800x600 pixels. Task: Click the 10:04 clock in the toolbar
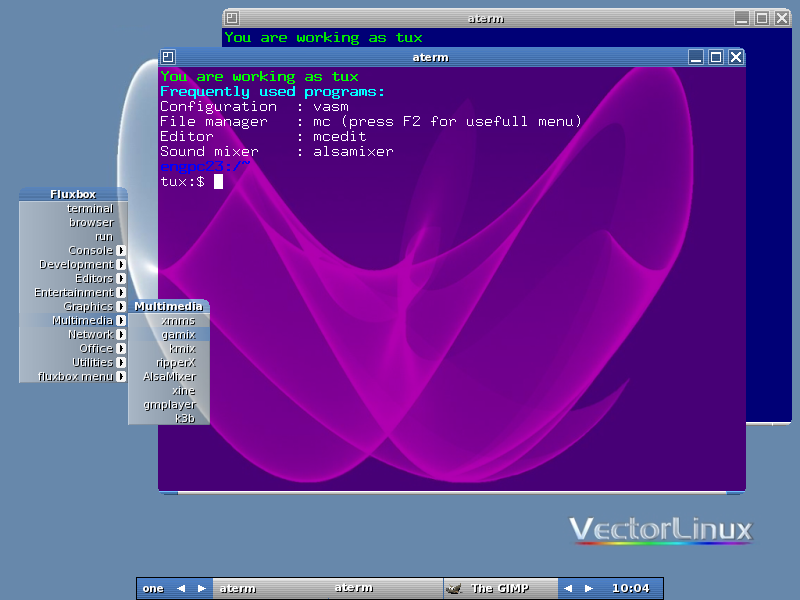[630, 589]
